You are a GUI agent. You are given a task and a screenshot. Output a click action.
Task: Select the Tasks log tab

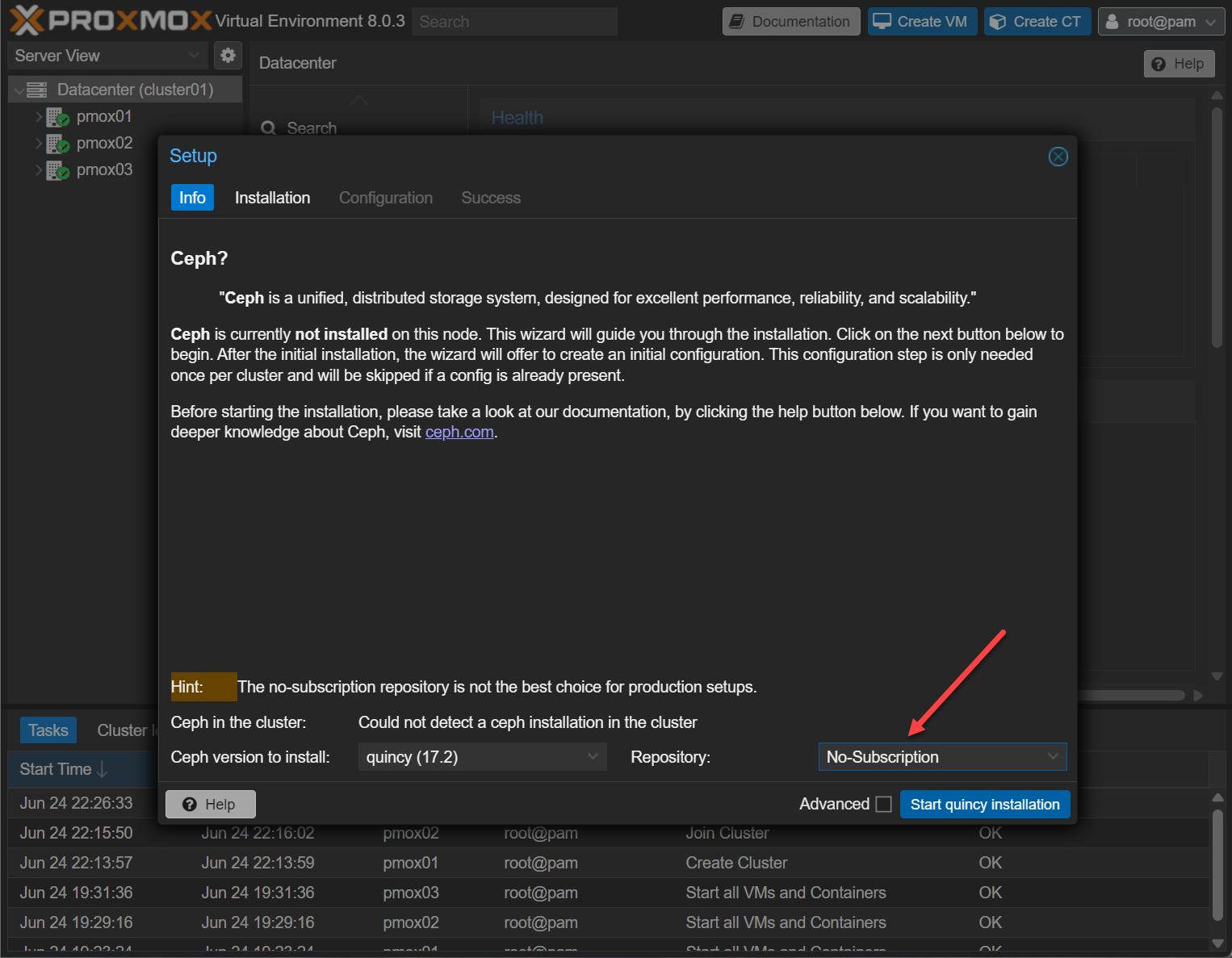point(48,730)
